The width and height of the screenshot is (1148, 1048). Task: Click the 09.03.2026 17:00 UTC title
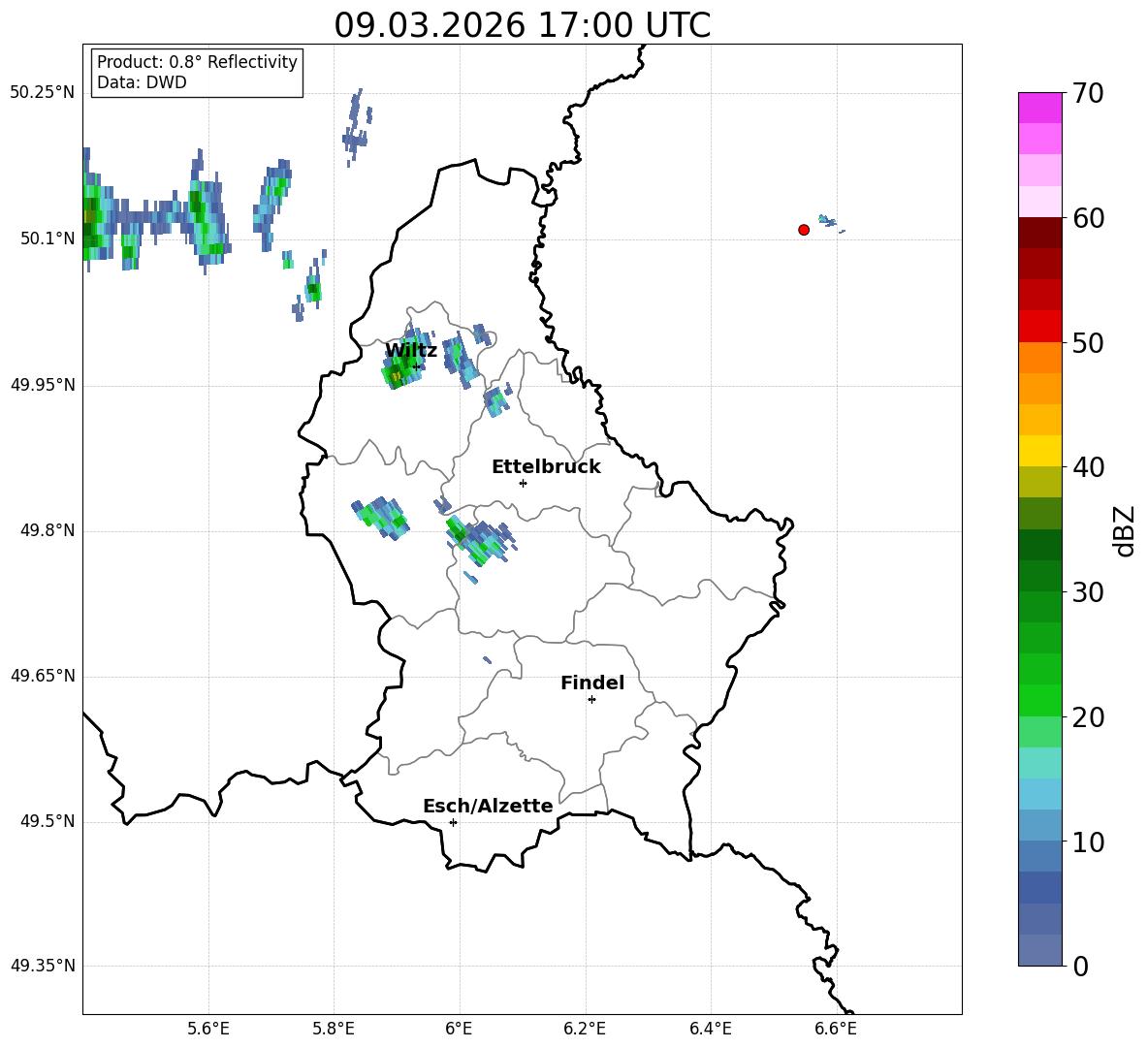(522, 25)
